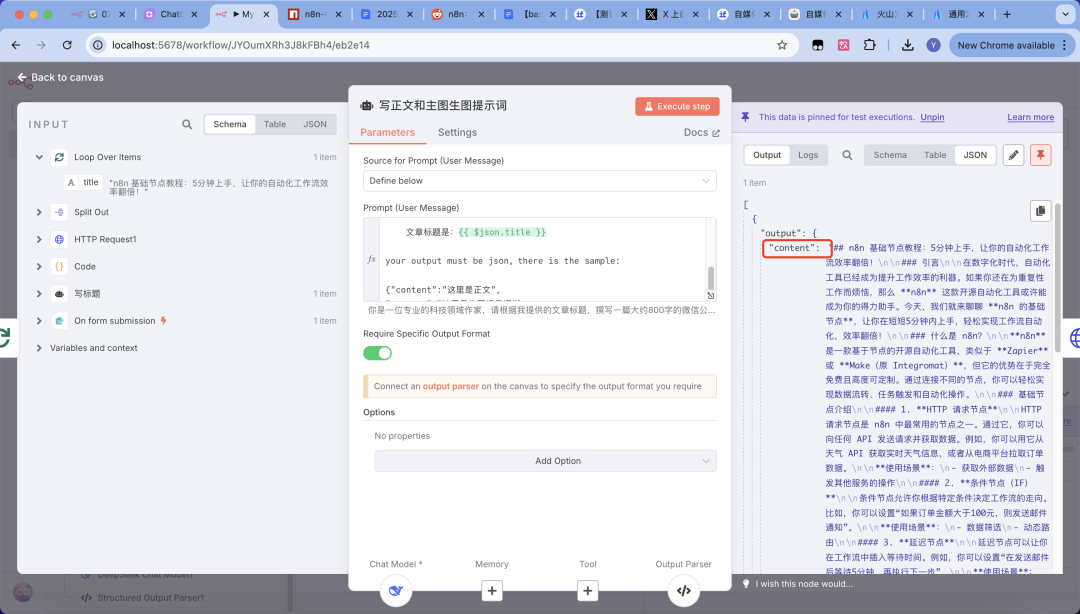Open the Source for Prompt dropdown
The width and height of the screenshot is (1080, 614).
pyautogui.click(x=539, y=181)
